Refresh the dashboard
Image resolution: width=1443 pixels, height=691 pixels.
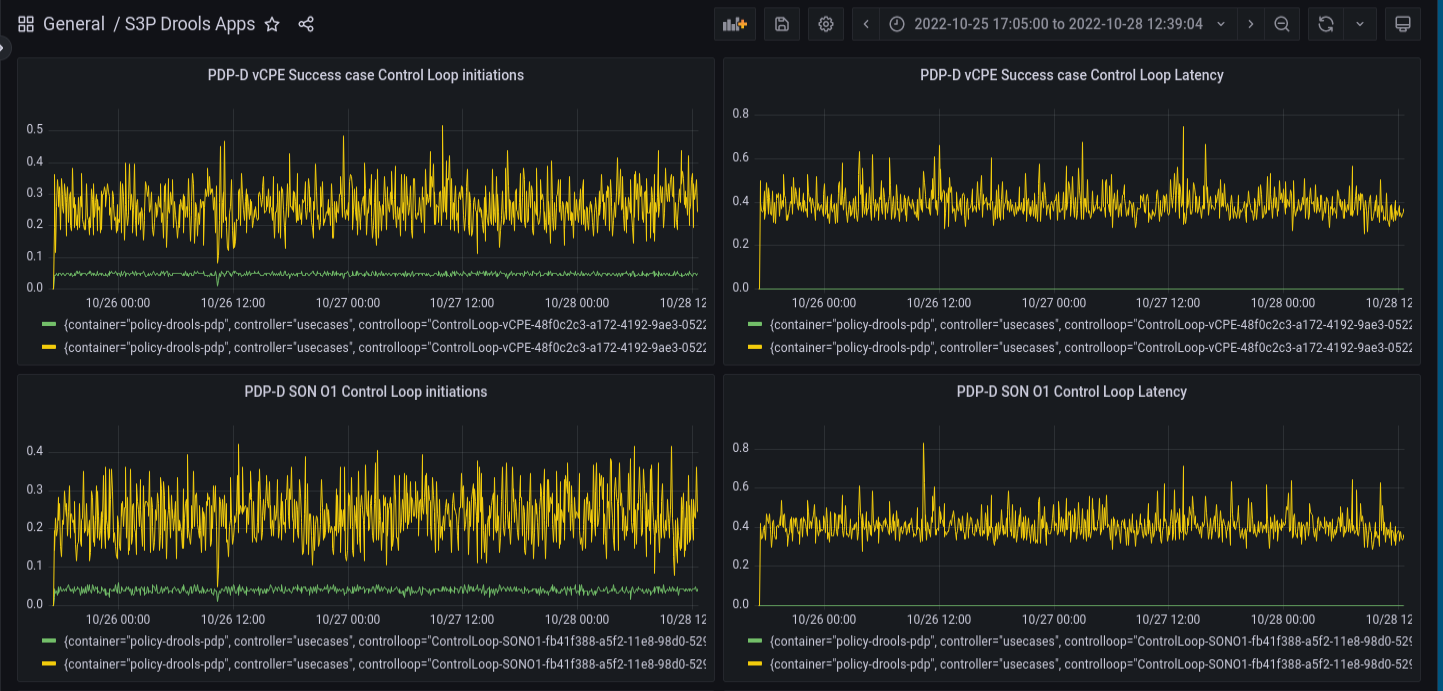(1326, 24)
